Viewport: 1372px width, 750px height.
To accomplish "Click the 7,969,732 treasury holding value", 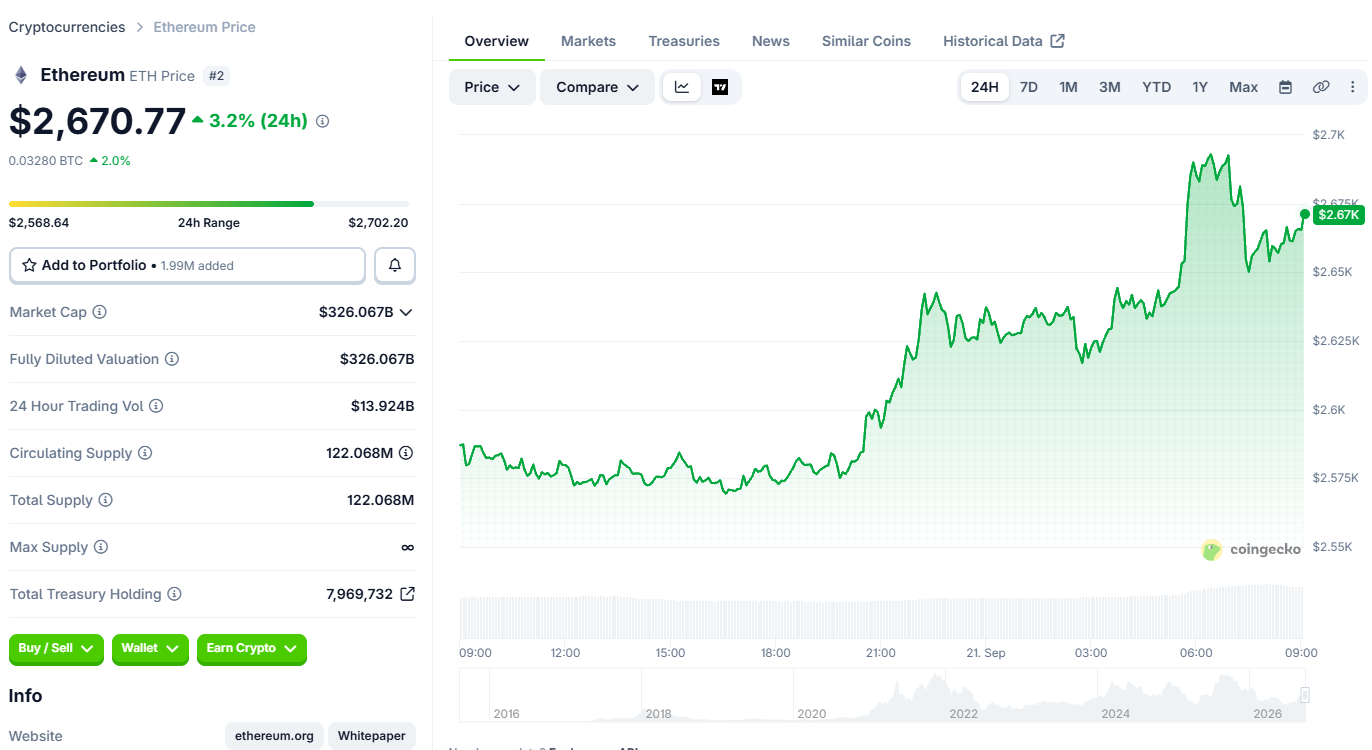I will 359,594.
